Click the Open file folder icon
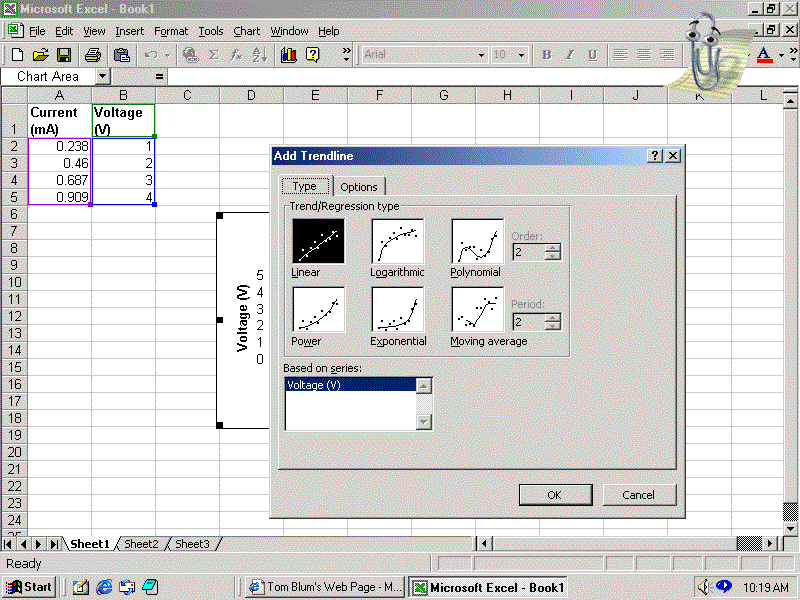 [40, 55]
